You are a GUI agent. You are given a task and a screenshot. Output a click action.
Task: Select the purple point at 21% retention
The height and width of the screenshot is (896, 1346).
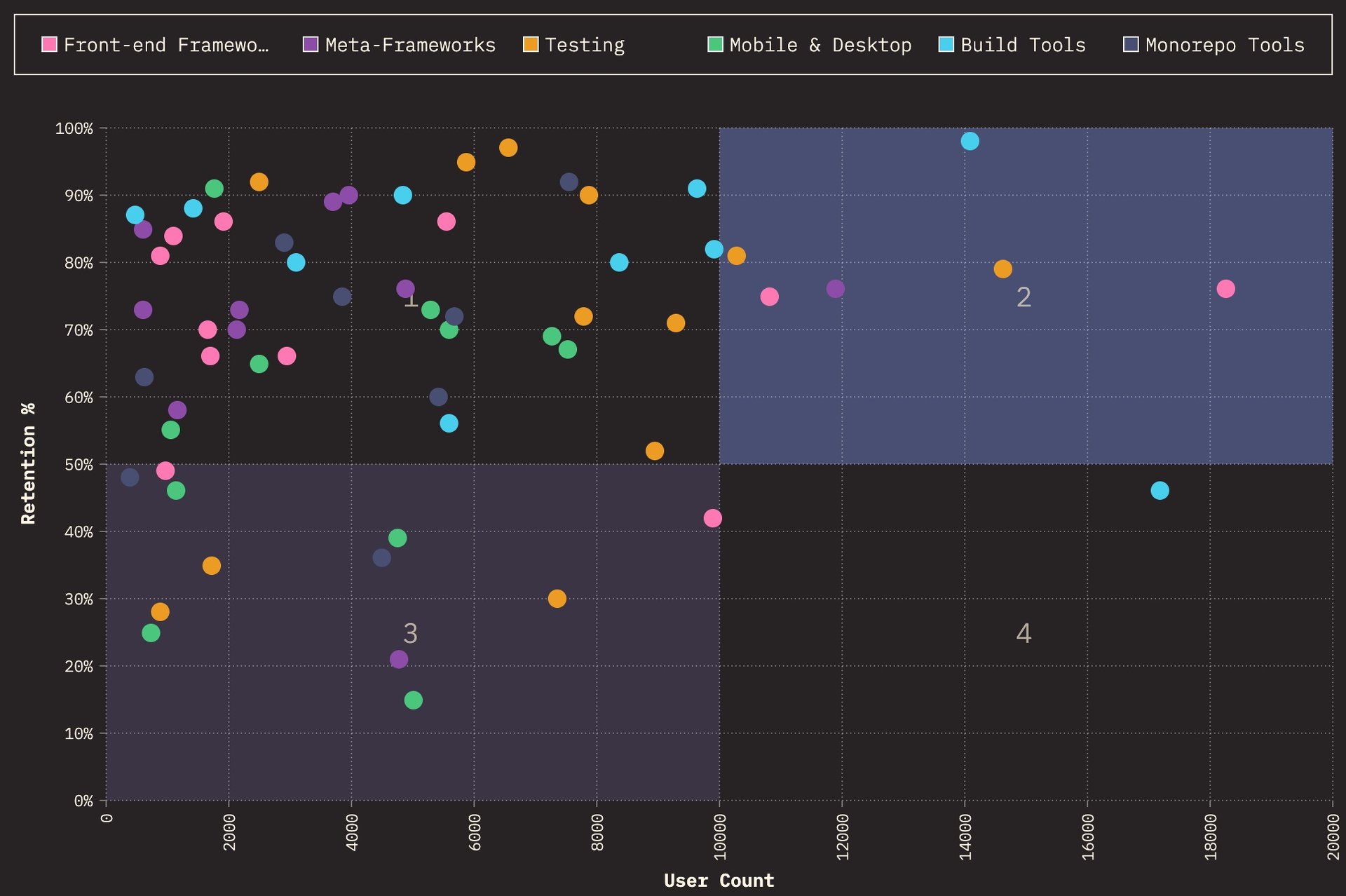pos(399,659)
